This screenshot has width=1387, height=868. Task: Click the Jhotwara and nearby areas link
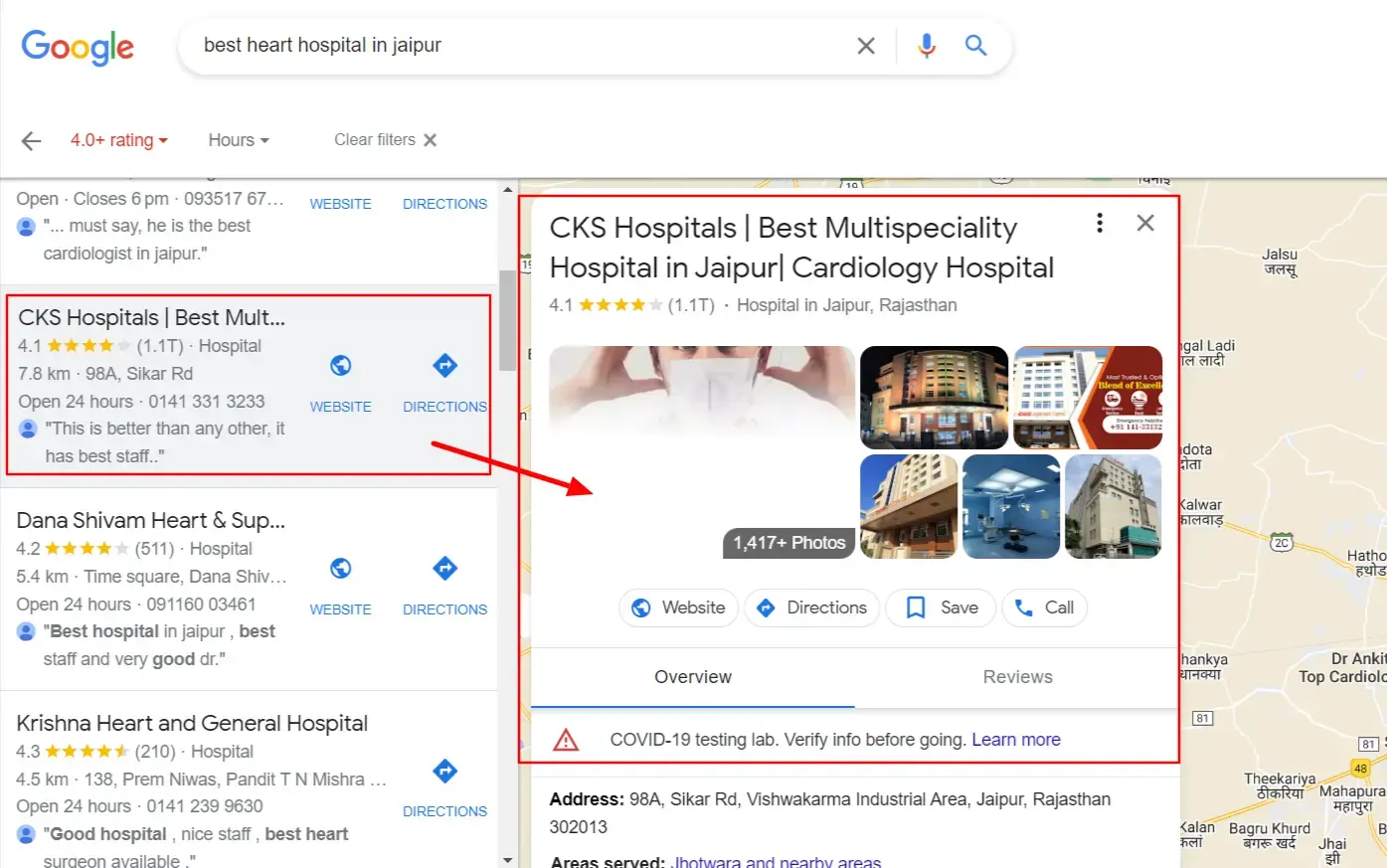click(x=776, y=862)
